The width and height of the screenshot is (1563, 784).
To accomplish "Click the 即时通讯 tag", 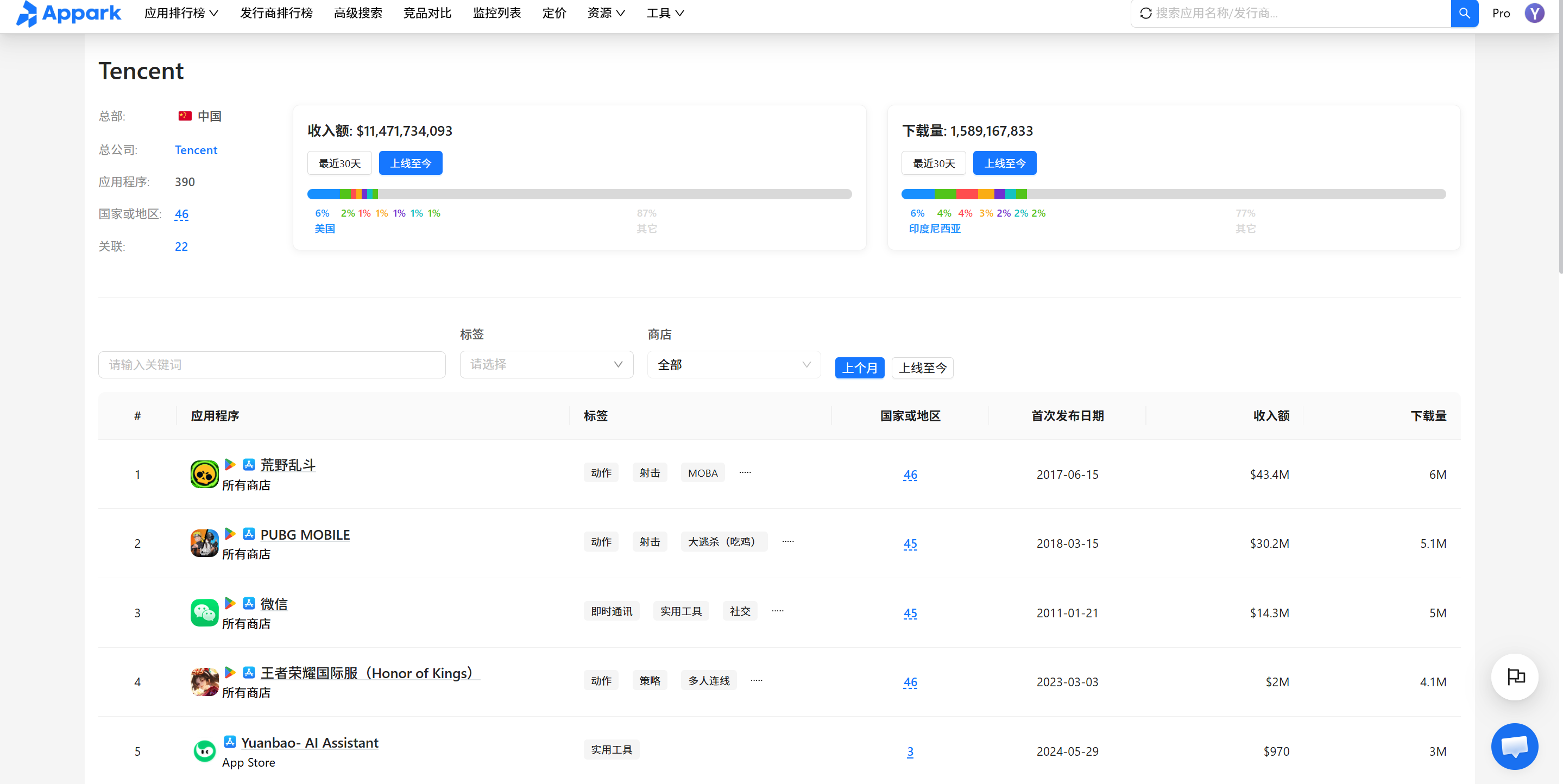I will click(x=612, y=611).
